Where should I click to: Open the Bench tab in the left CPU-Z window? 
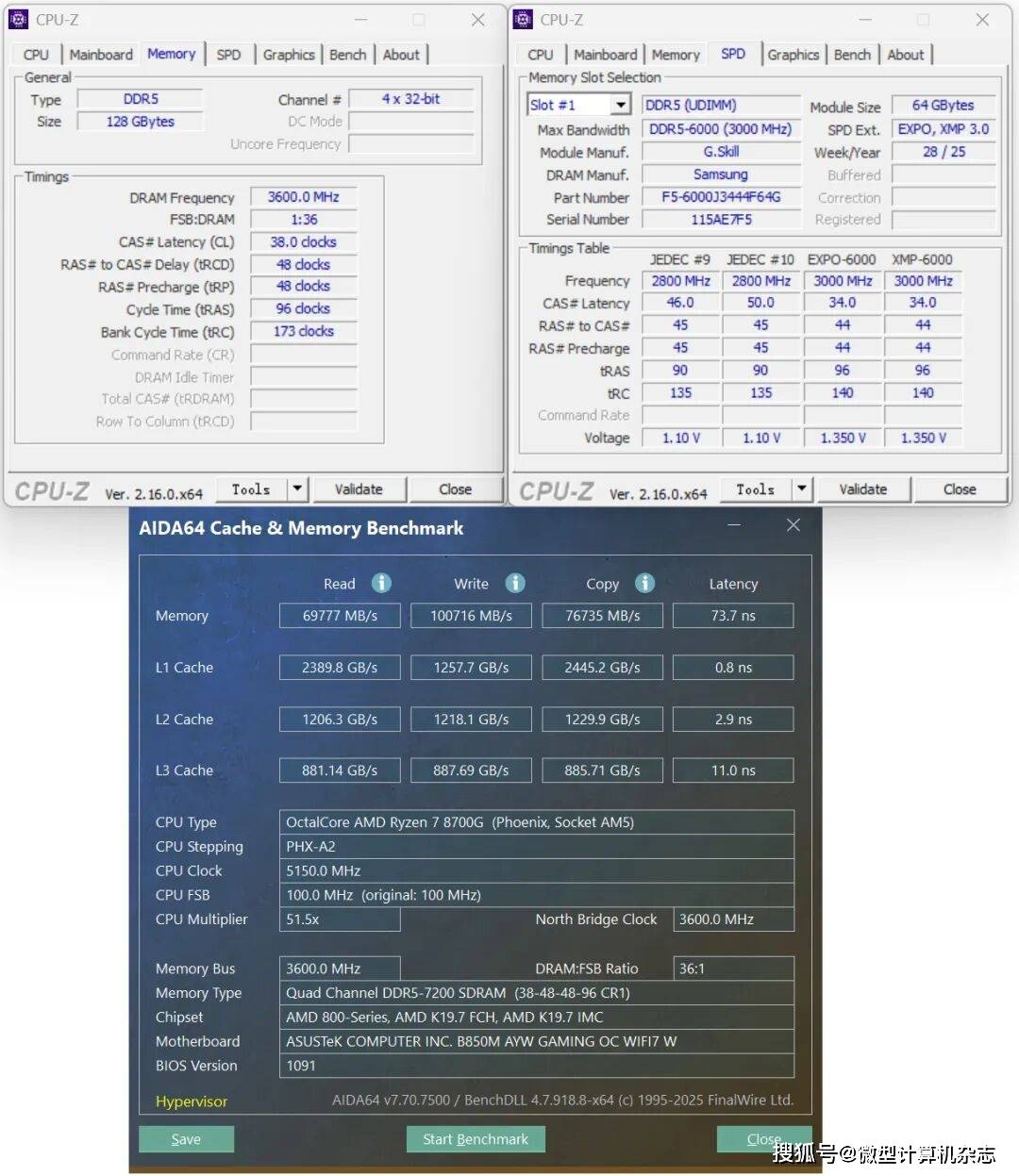click(348, 55)
